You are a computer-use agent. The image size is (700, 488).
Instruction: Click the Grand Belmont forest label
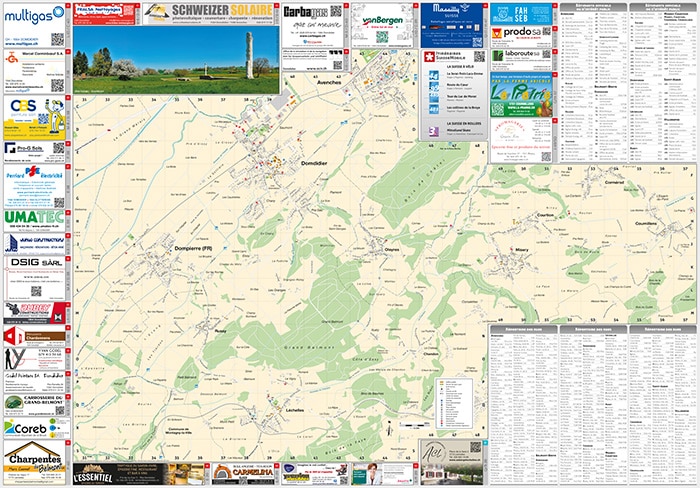(308, 347)
